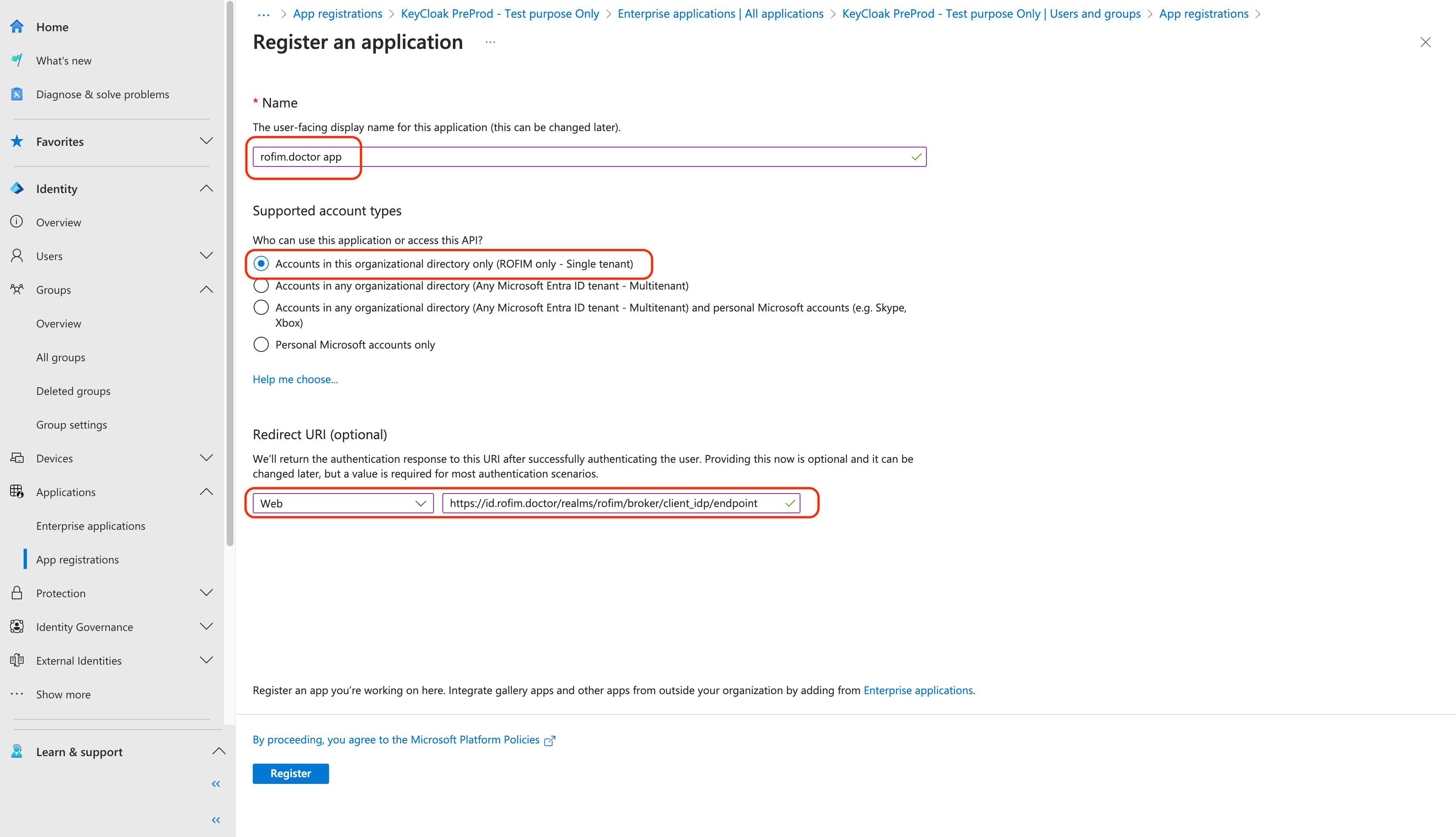The image size is (1456, 837).
Task: Select Multitenant and personal accounts radio
Action: click(x=261, y=308)
